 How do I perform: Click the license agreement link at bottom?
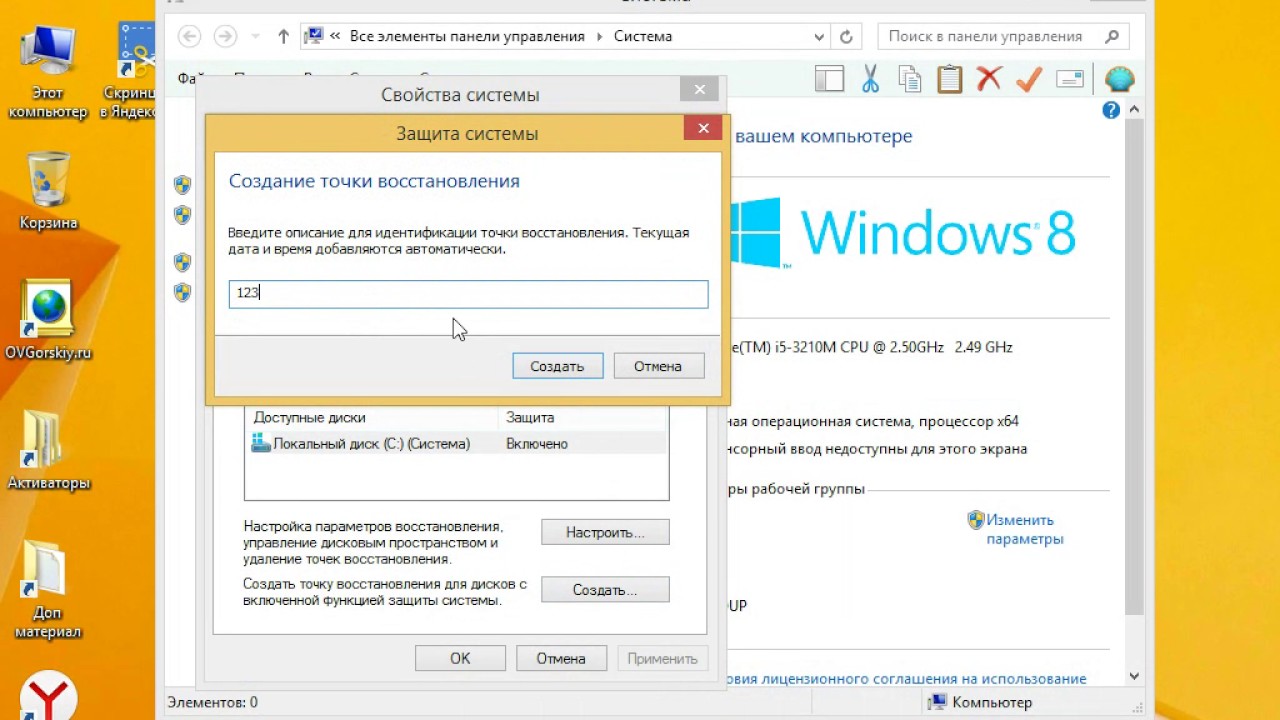coord(908,679)
